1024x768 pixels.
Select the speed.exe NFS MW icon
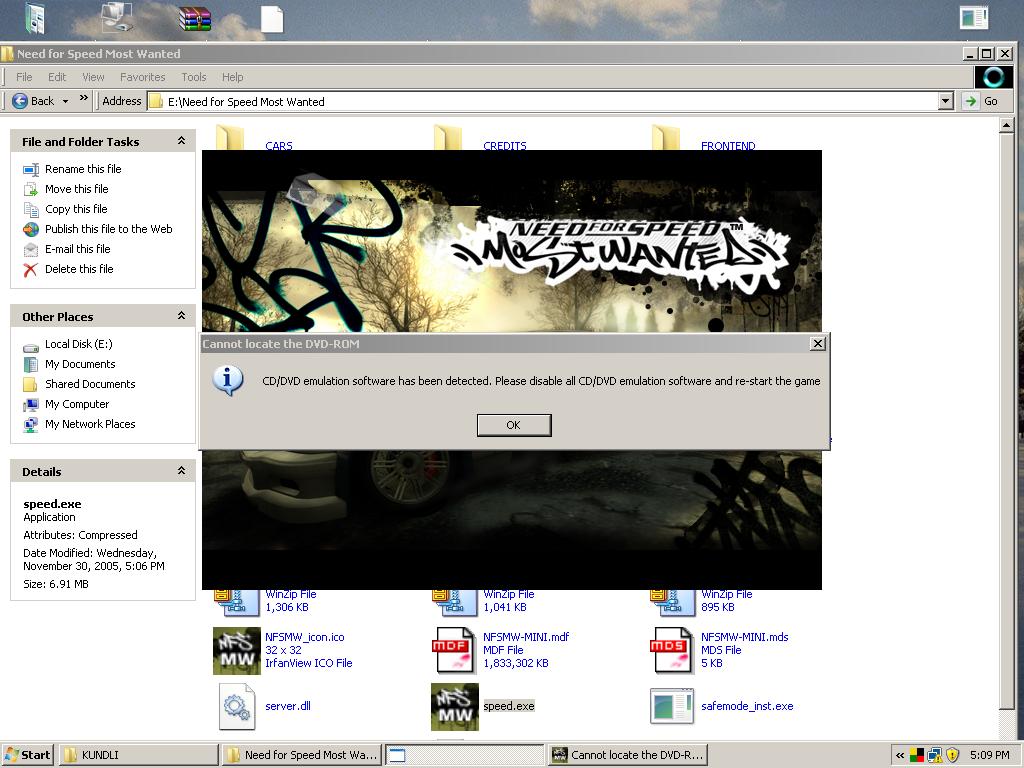point(455,707)
